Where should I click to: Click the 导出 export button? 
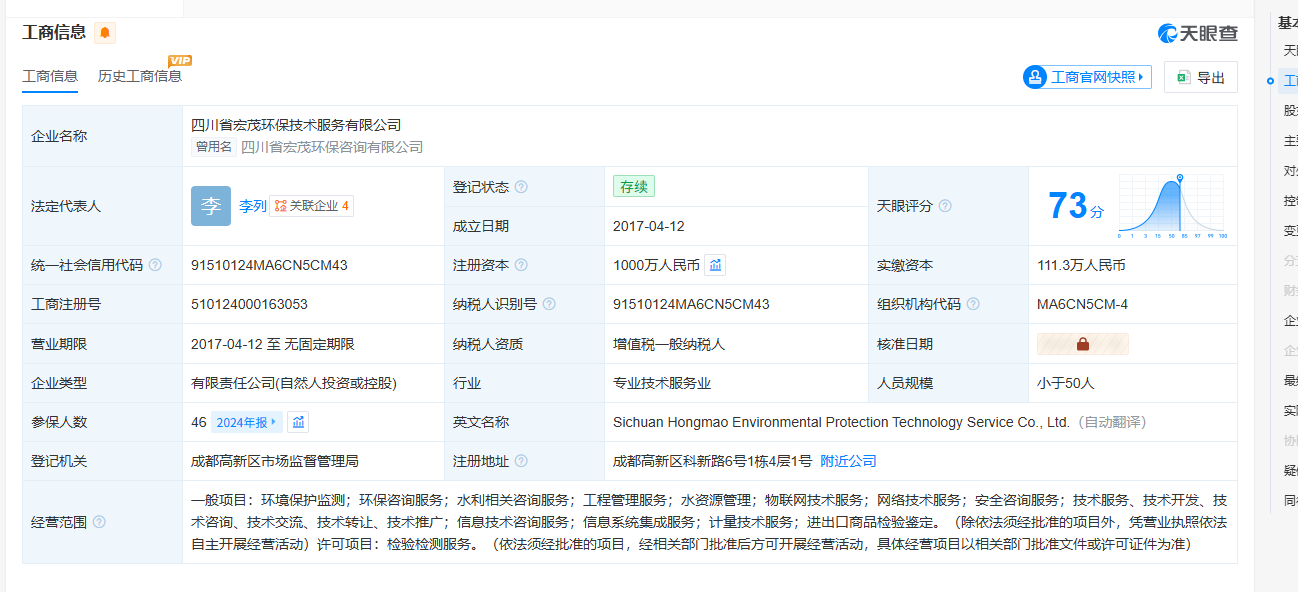coord(1201,77)
